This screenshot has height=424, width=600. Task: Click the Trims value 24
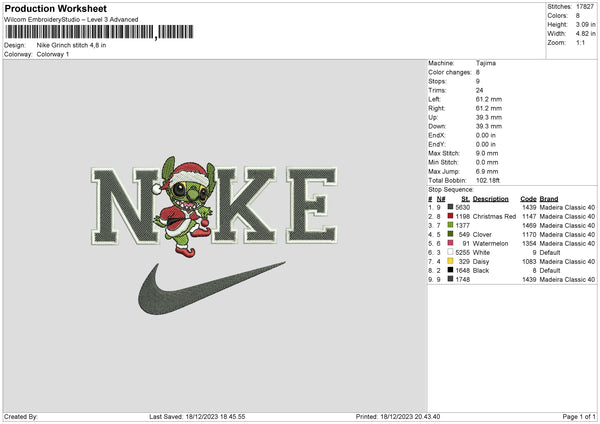click(x=479, y=90)
